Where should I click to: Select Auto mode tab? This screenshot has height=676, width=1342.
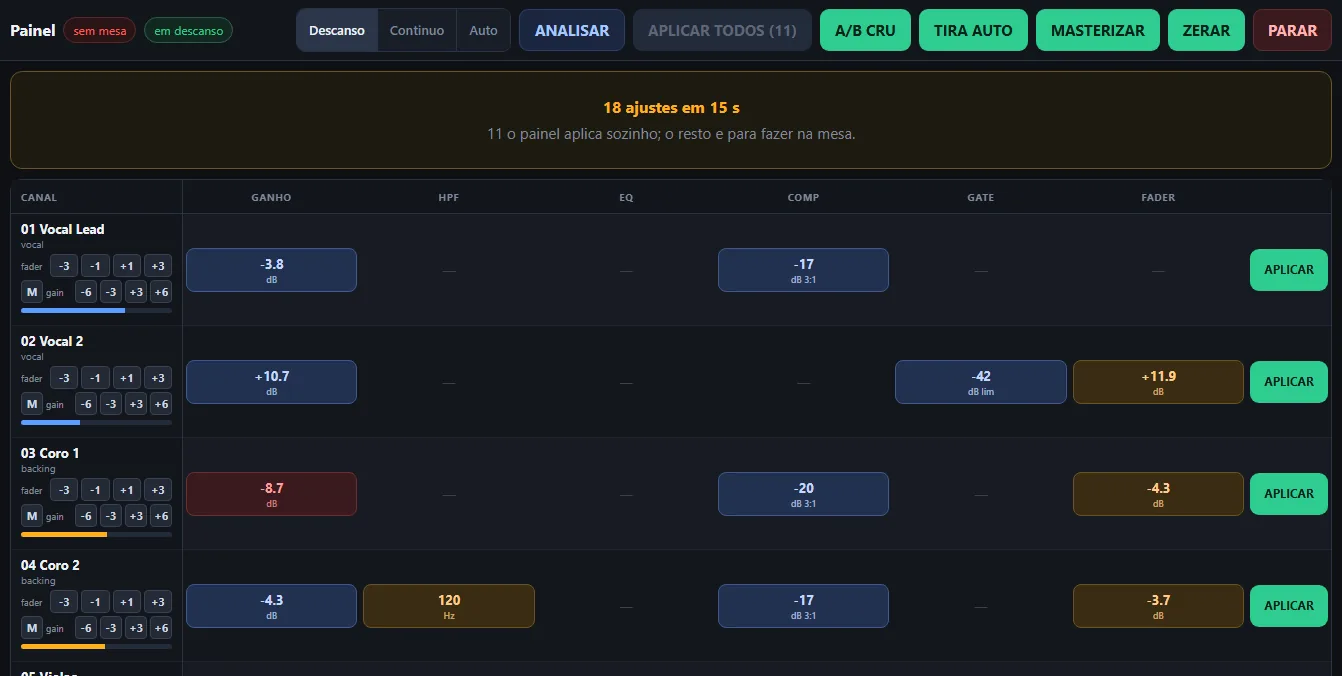tap(483, 30)
